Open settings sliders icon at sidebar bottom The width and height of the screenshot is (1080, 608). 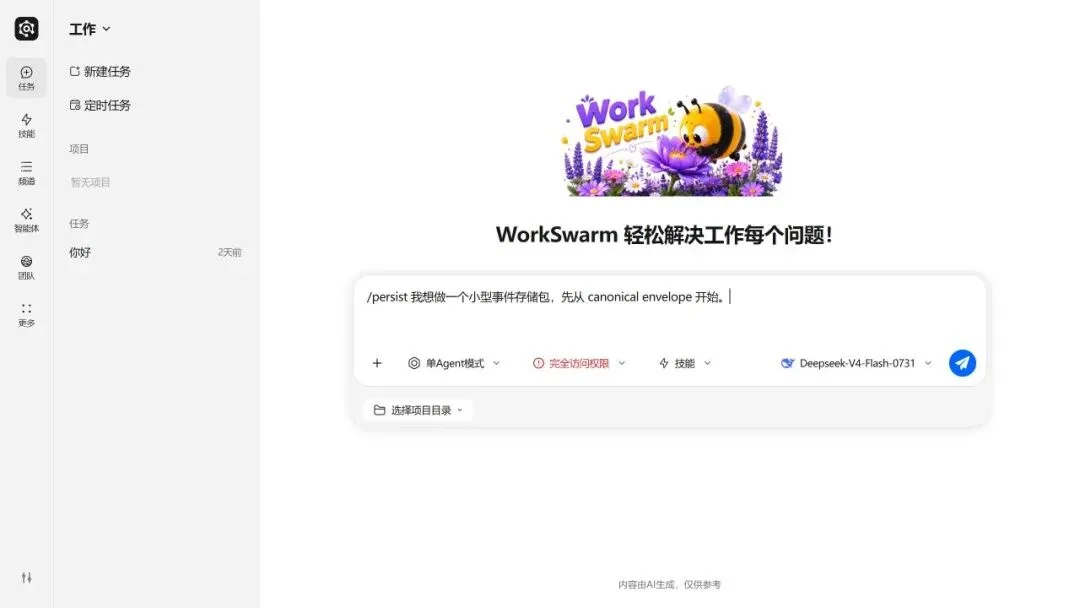[x=26, y=578]
